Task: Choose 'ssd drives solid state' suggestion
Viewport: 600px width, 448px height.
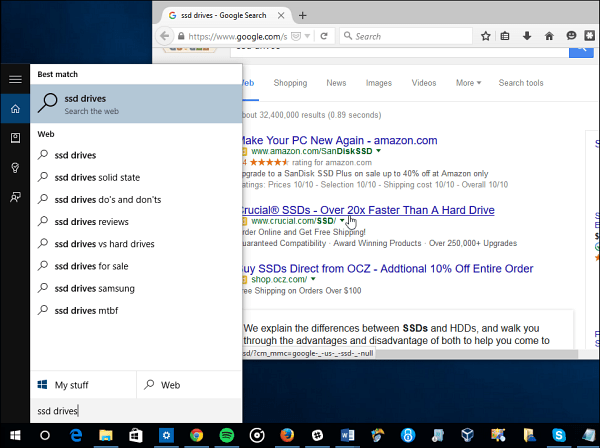Action: [136, 177]
